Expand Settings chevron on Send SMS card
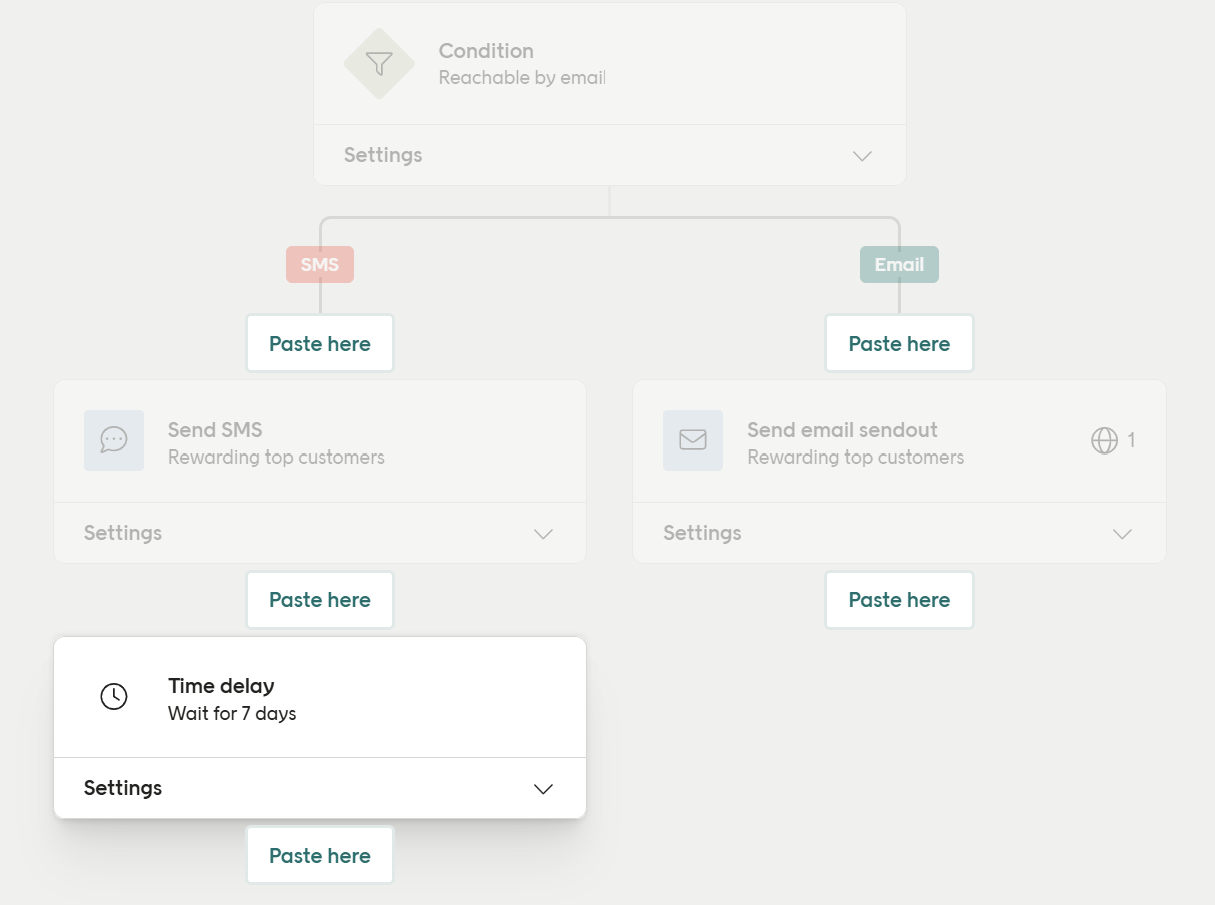Image resolution: width=1215 pixels, height=905 pixels. pos(543,534)
